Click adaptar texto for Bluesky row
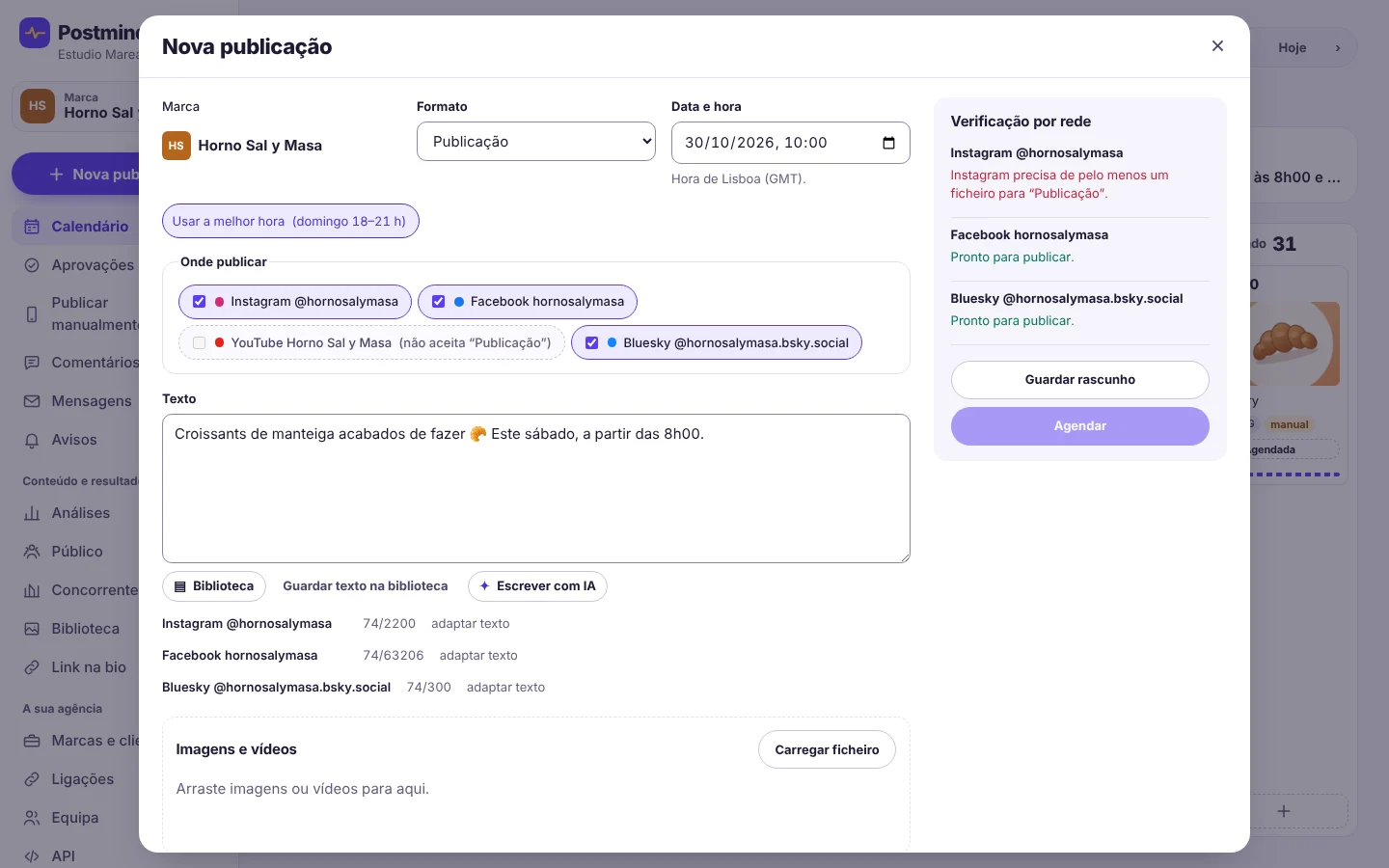Screen dimensions: 1389x868 [x=505, y=688]
